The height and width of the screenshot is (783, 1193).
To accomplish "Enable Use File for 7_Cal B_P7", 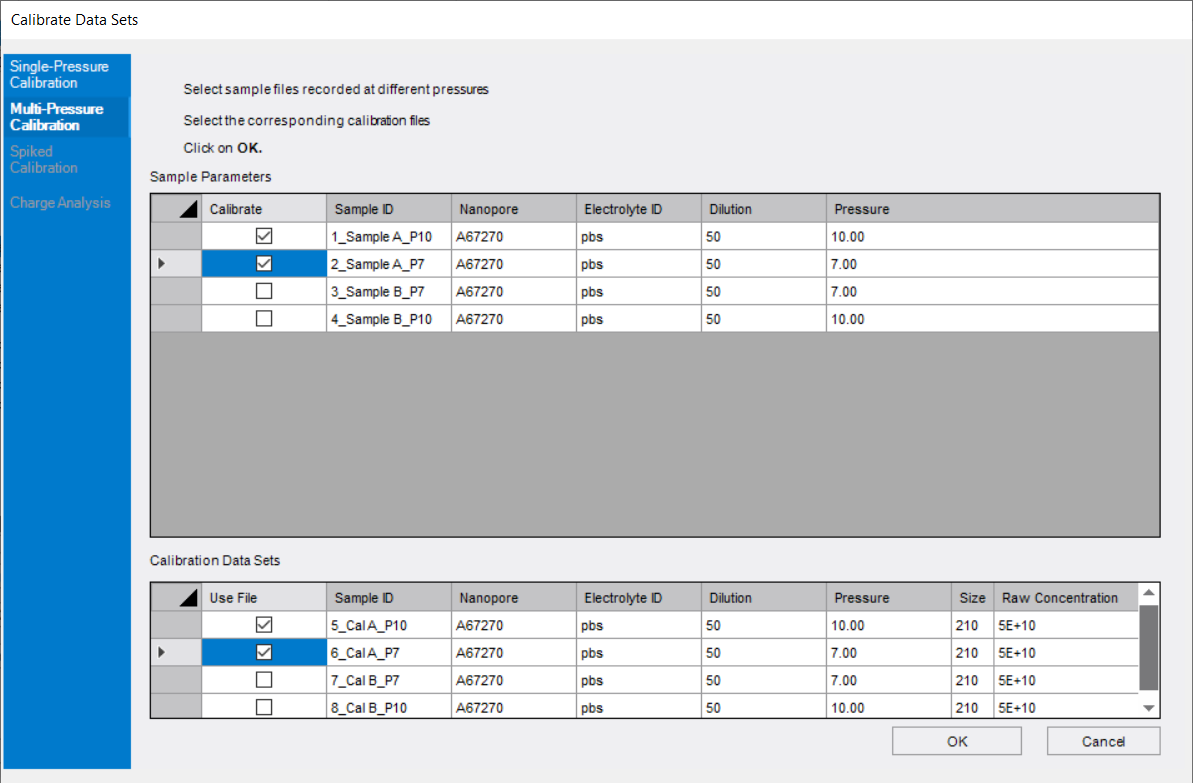I will click(x=263, y=680).
